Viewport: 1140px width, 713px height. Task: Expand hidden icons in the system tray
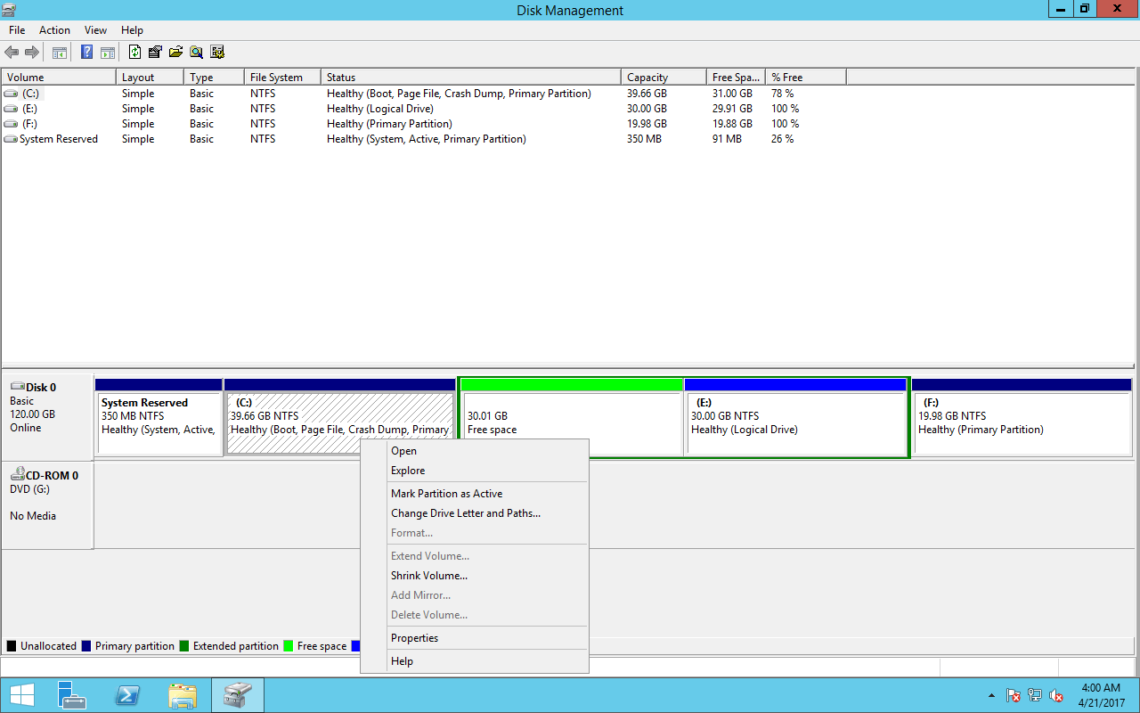991,694
